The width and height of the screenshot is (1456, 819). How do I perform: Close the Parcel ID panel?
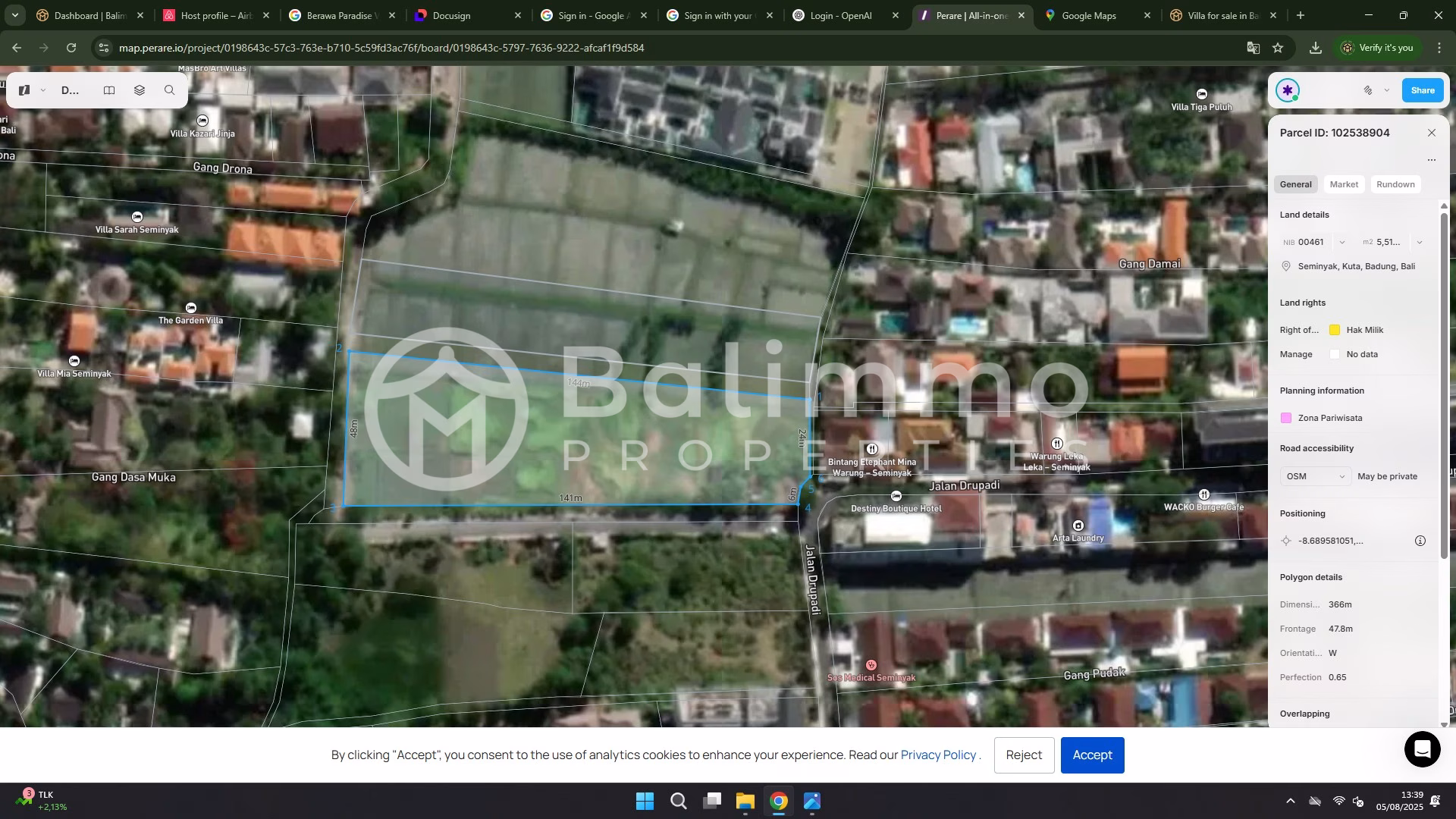[x=1431, y=133]
